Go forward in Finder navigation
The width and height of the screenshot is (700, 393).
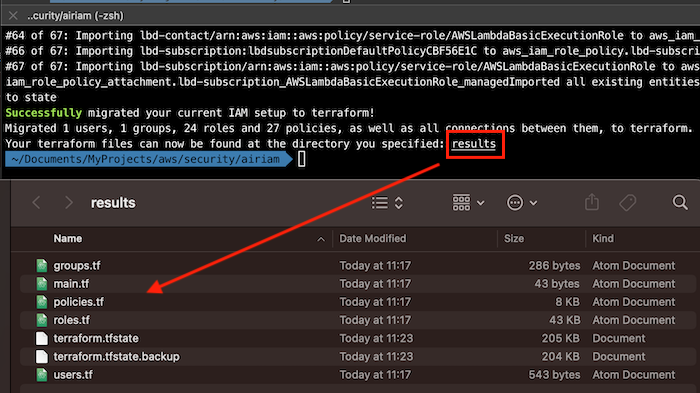pyautogui.click(x=68, y=203)
